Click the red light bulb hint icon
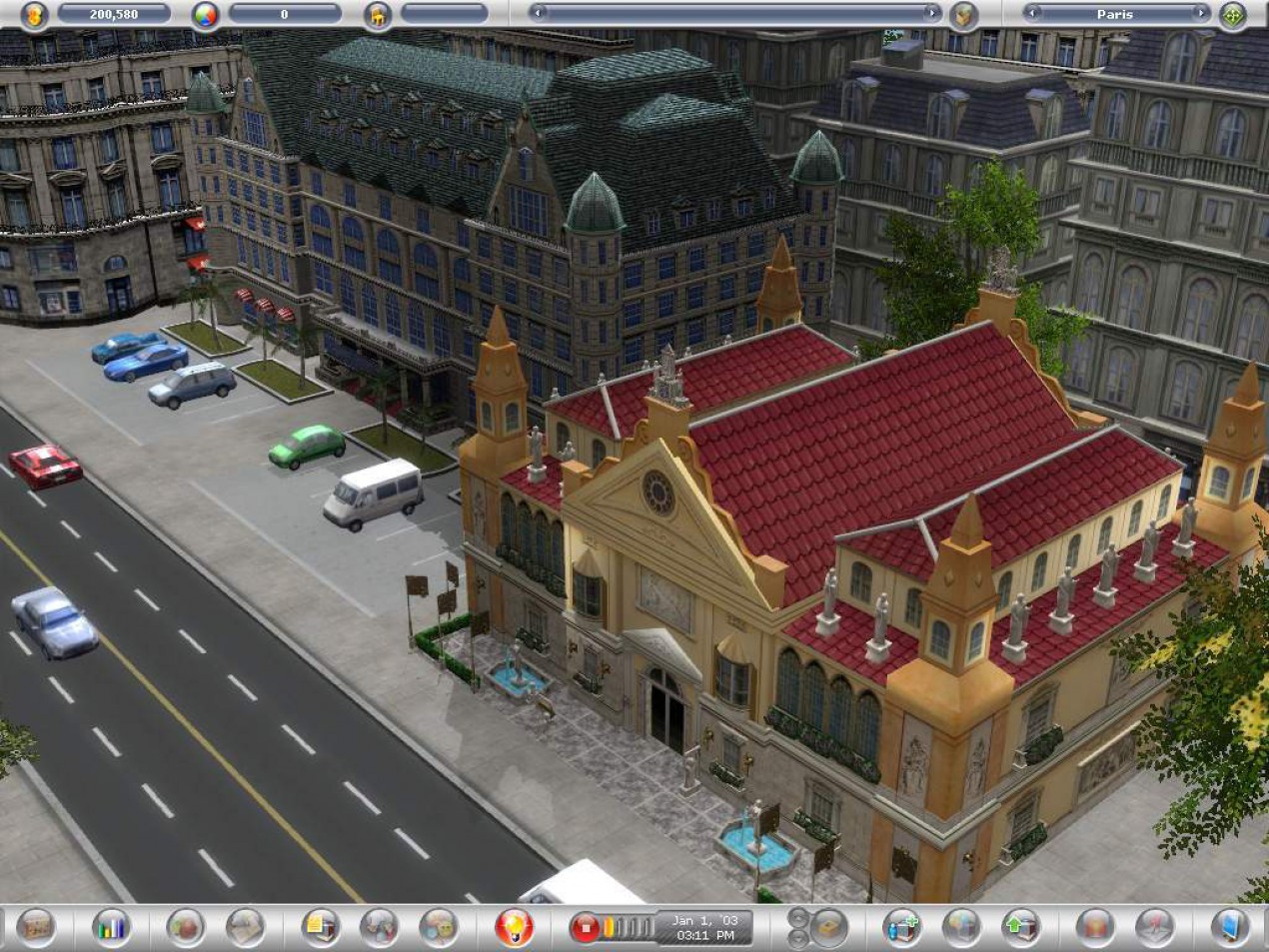Screen dimensions: 1269x952 tap(514, 928)
